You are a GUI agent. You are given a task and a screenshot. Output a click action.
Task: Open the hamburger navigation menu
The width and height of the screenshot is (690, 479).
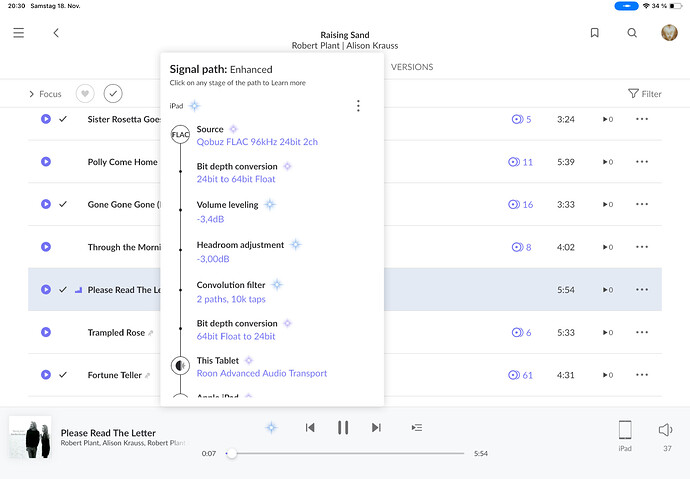pos(18,33)
